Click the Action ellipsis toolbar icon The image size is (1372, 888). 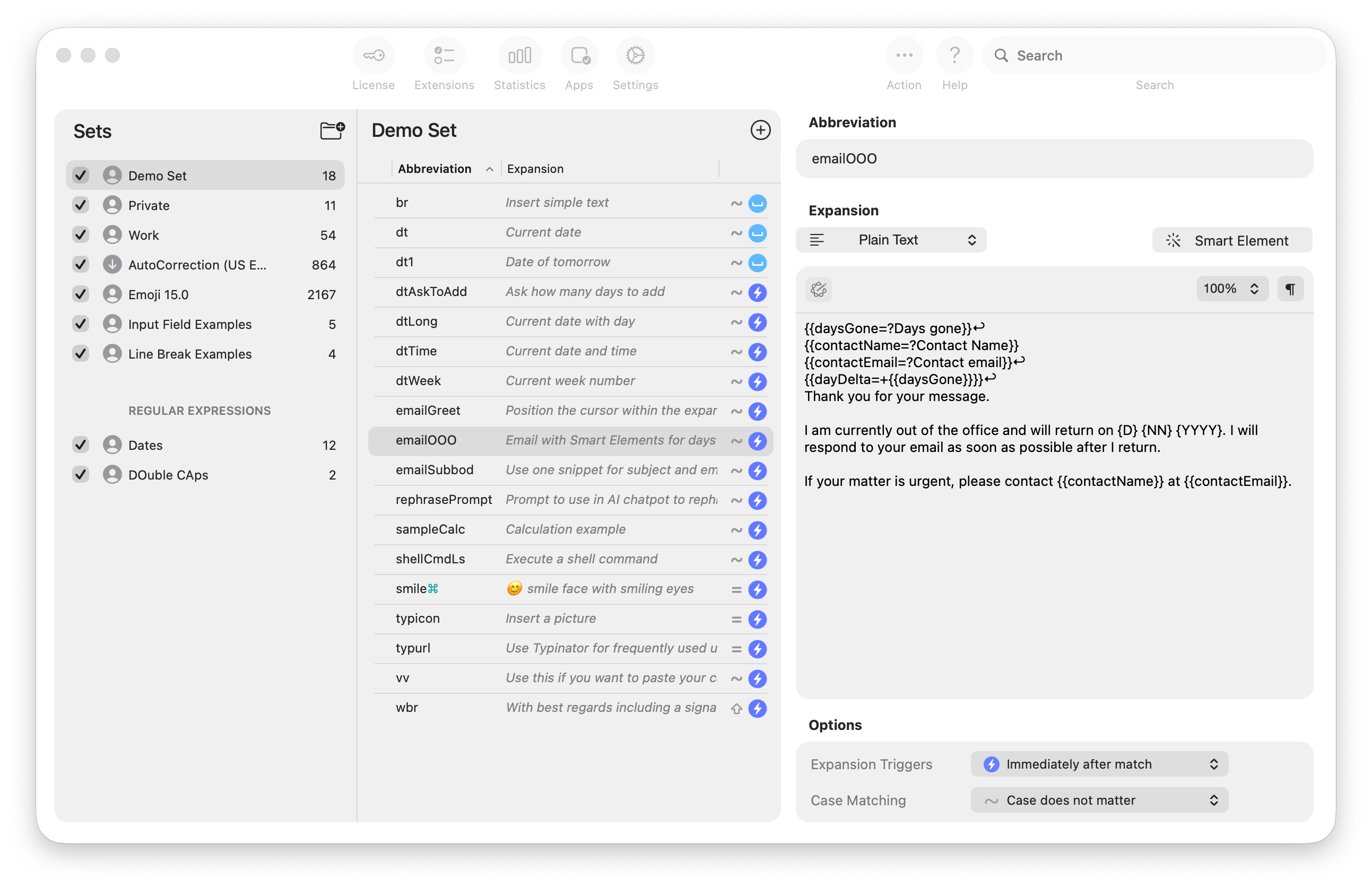[x=904, y=56]
